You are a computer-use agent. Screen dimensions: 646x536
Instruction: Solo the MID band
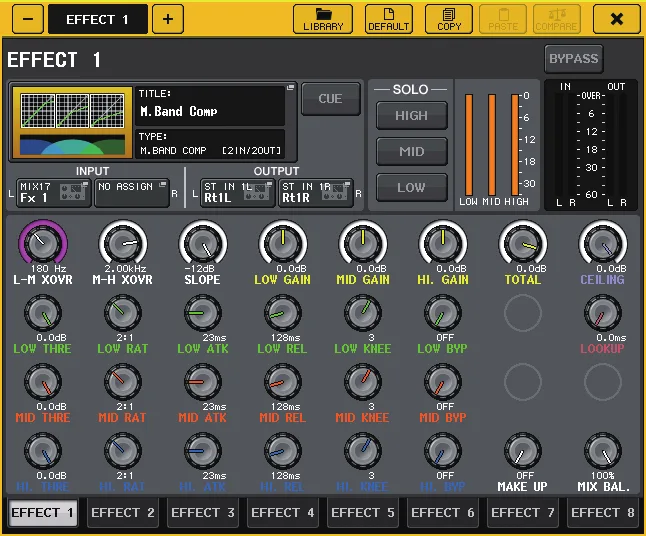412,152
